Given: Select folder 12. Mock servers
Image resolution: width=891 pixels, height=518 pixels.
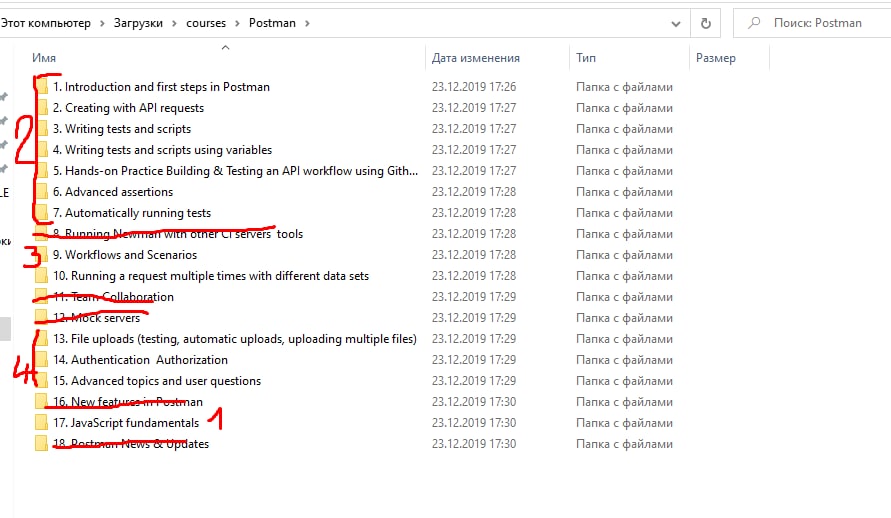Looking at the screenshot, I should [97, 318].
